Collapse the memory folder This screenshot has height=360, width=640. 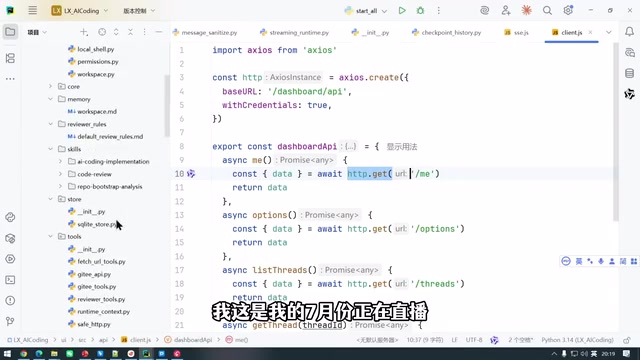[x=51, y=99]
